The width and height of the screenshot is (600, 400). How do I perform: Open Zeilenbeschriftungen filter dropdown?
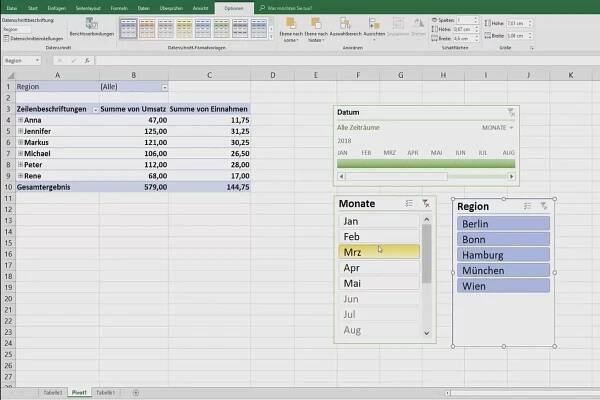point(96,110)
